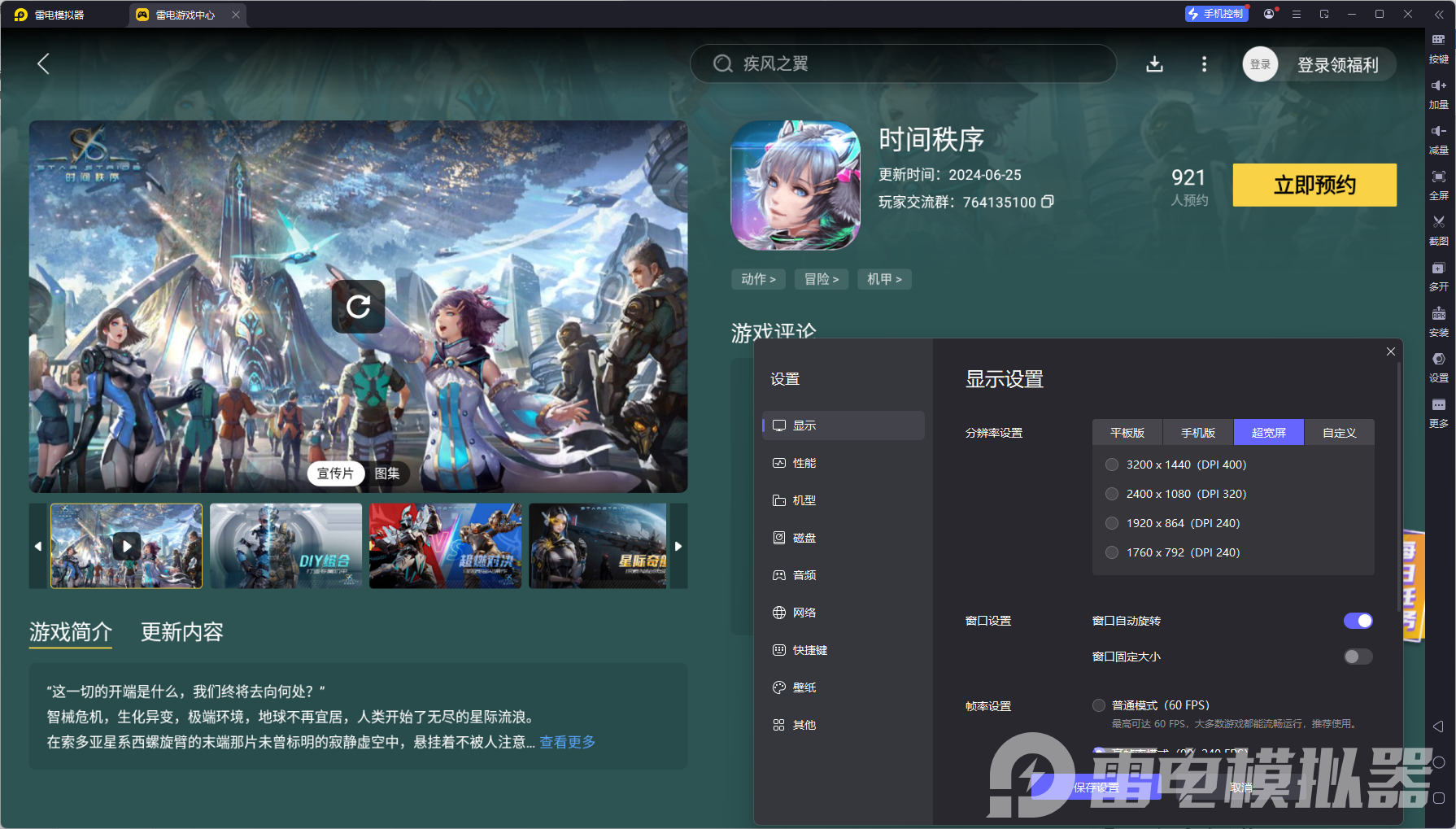Screen dimensions: 1456x829
Task: Install an APK via the 安装 sidebar icon
Action: coord(1438,322)
